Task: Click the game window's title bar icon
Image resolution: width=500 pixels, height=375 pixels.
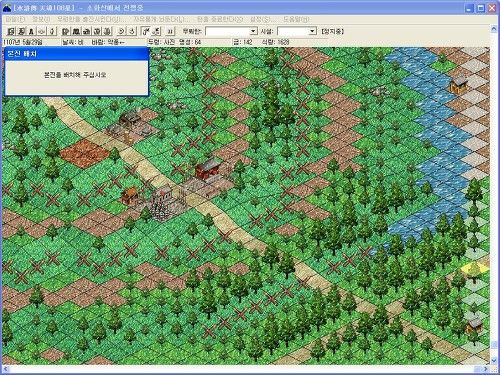Action: tap(7, 8)
